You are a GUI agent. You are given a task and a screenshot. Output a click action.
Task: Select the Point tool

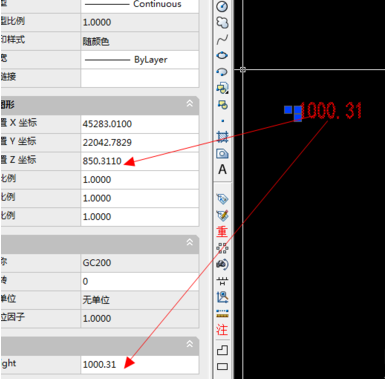click(223, 121)
